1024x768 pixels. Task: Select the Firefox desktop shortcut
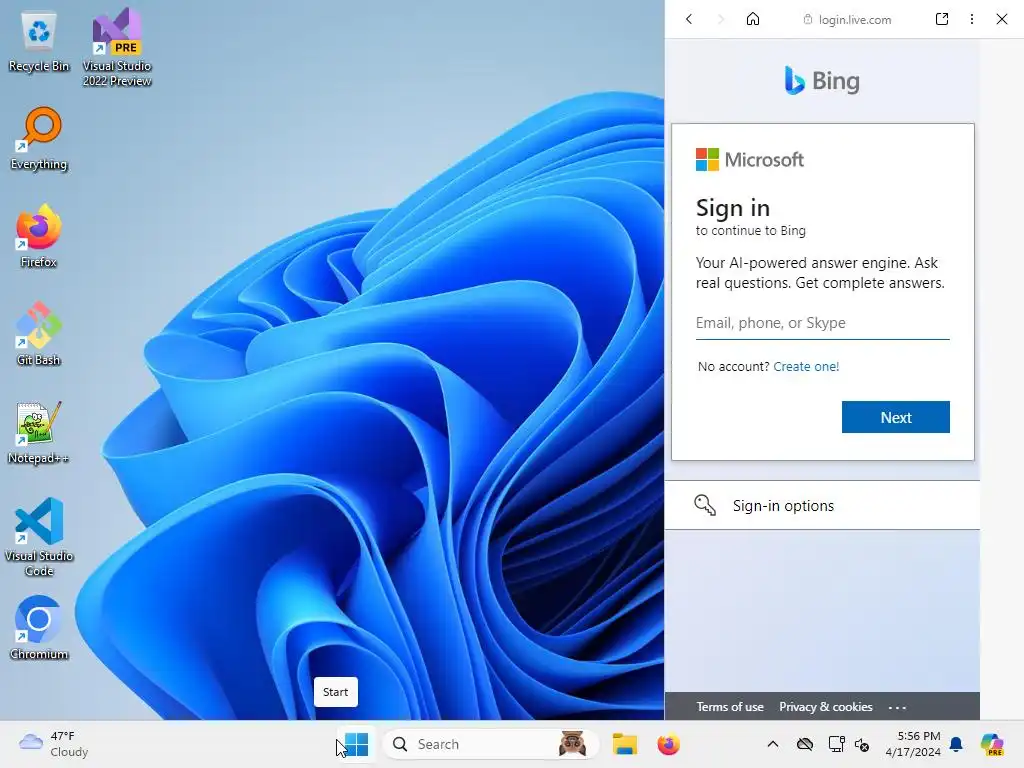coord(39,236)
